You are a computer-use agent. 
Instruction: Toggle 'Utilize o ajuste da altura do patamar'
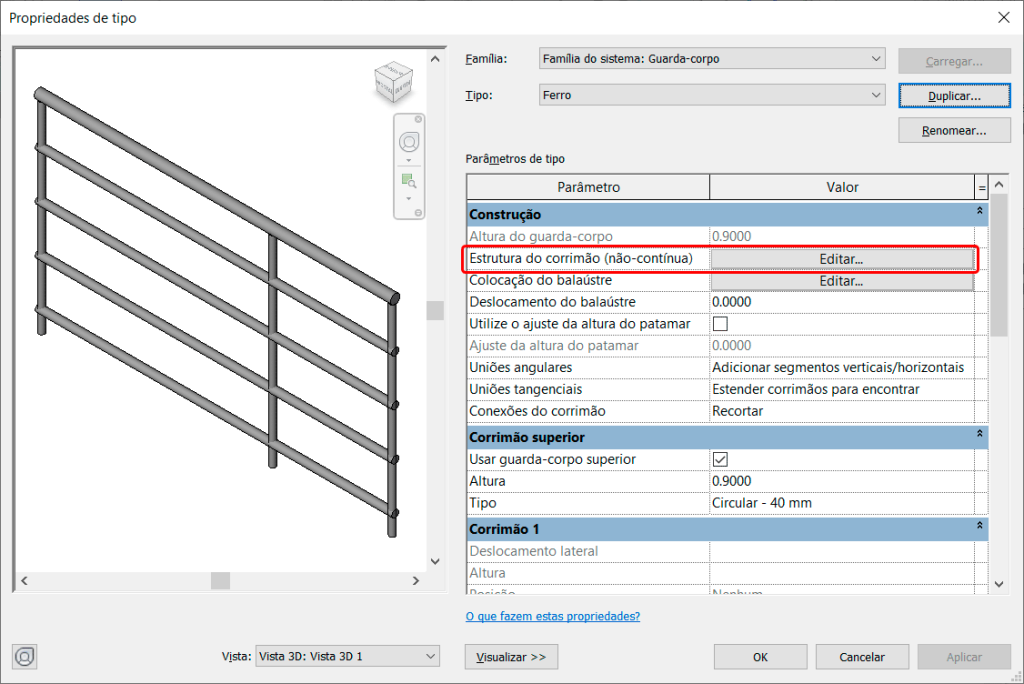720,324
